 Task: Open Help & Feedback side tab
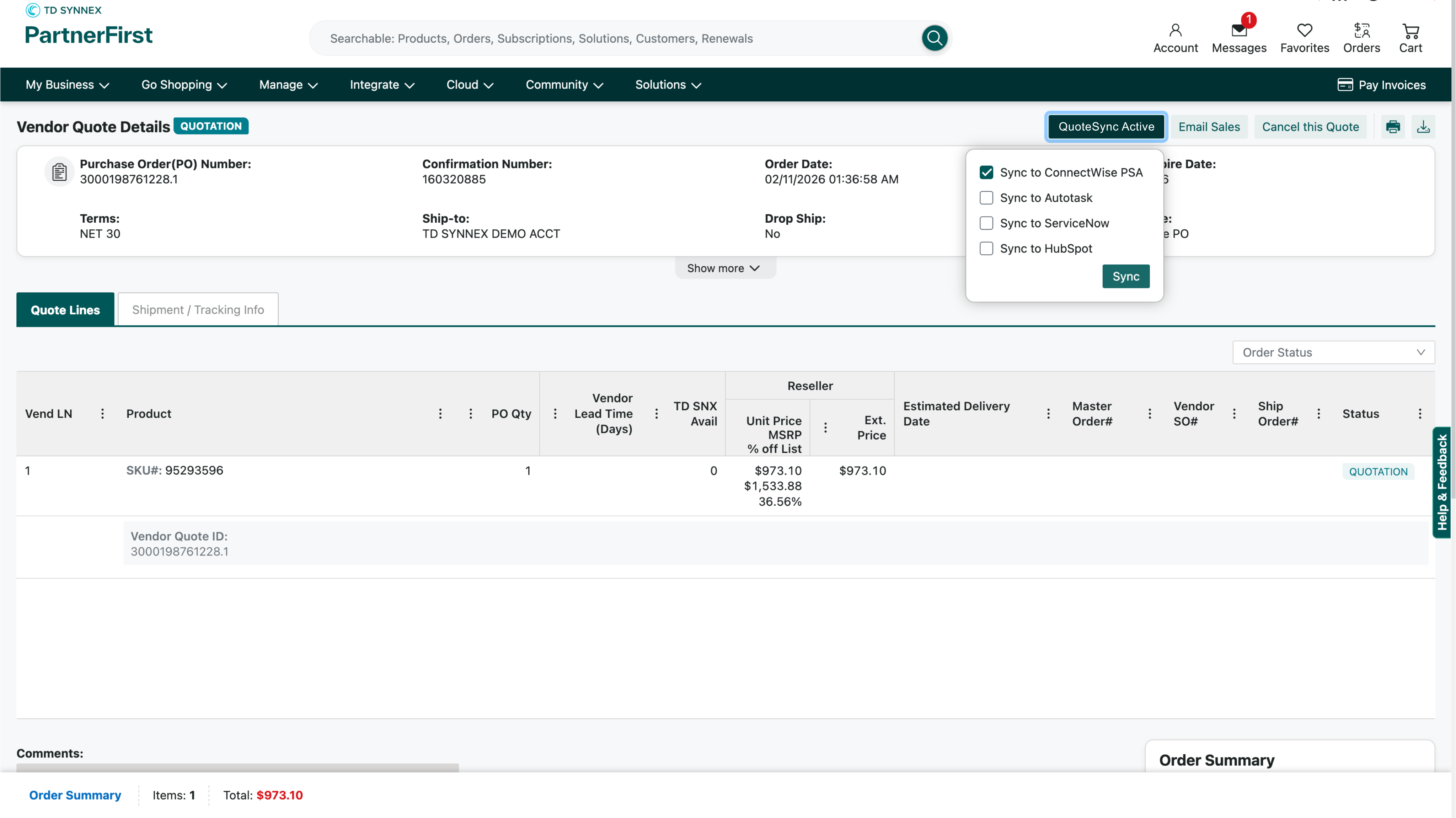1441,483
